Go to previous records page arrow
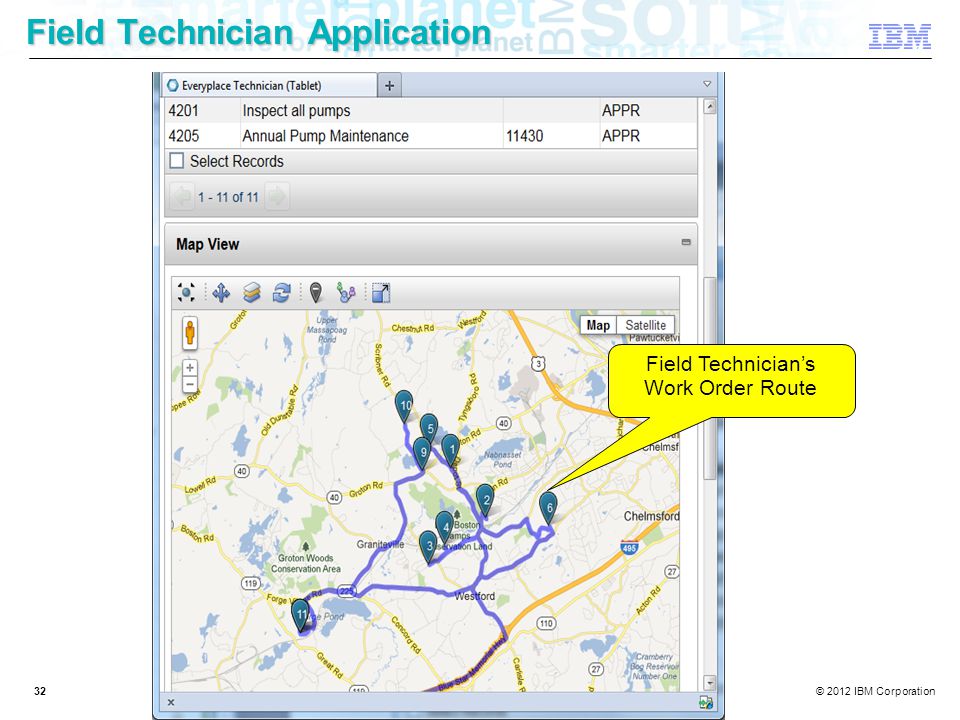 click(182, 197)
